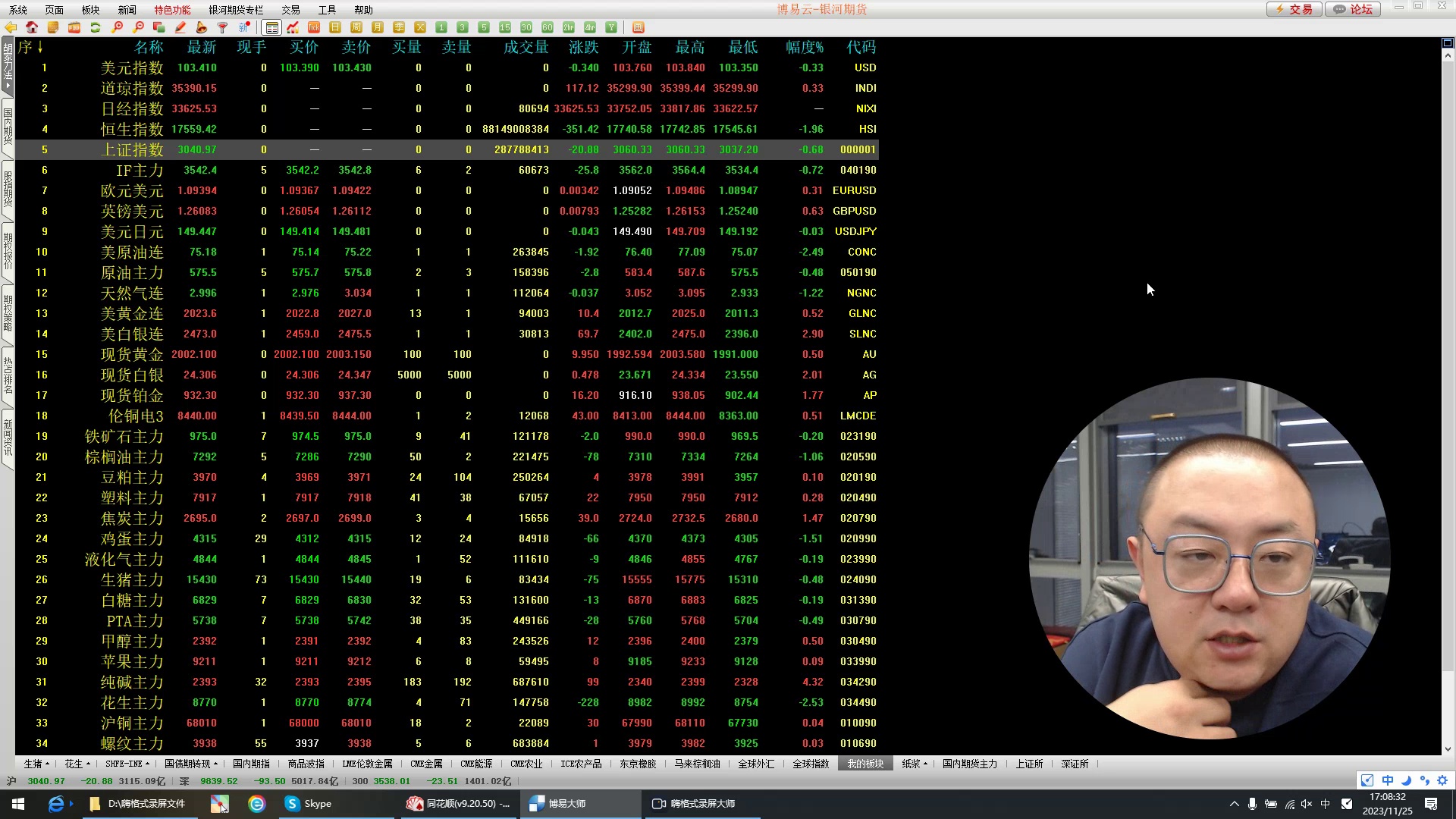Click the vertical scrollbar down arrow
This screenshot has width=1456, height=819.
click(1448, 749)
